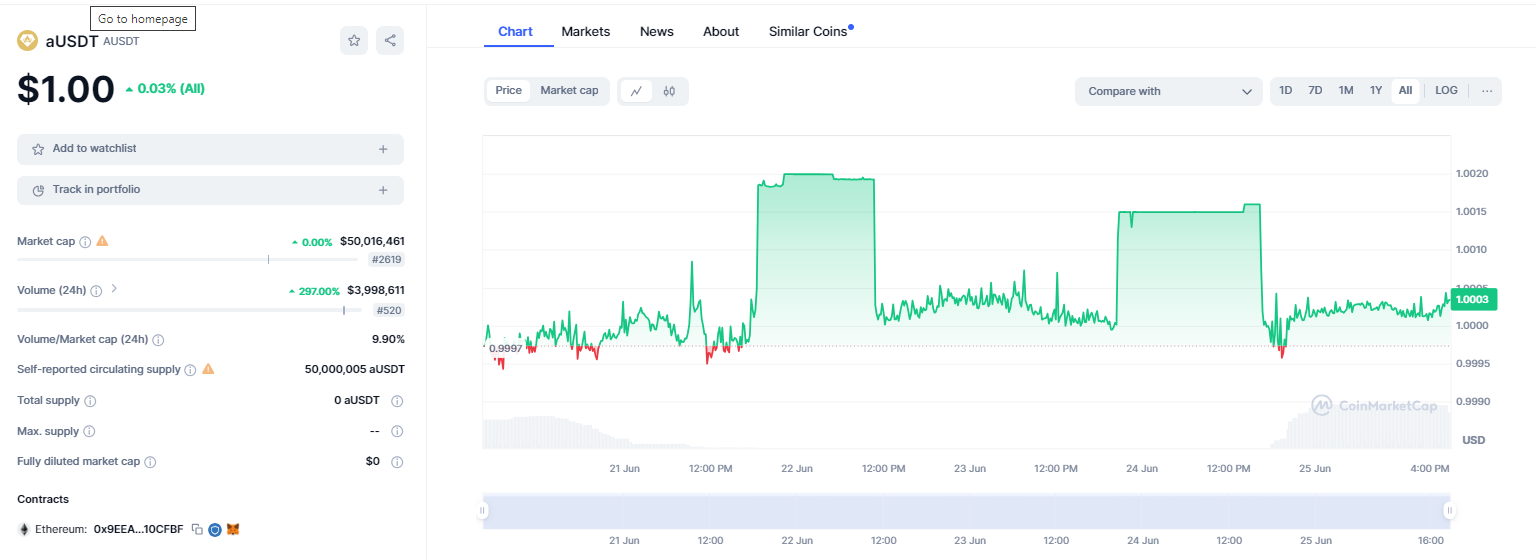Image resolution: width=1536 pixels, height=560 pixels.
Task: Click the USD currency label on chart
Action: click(1473, 440)
